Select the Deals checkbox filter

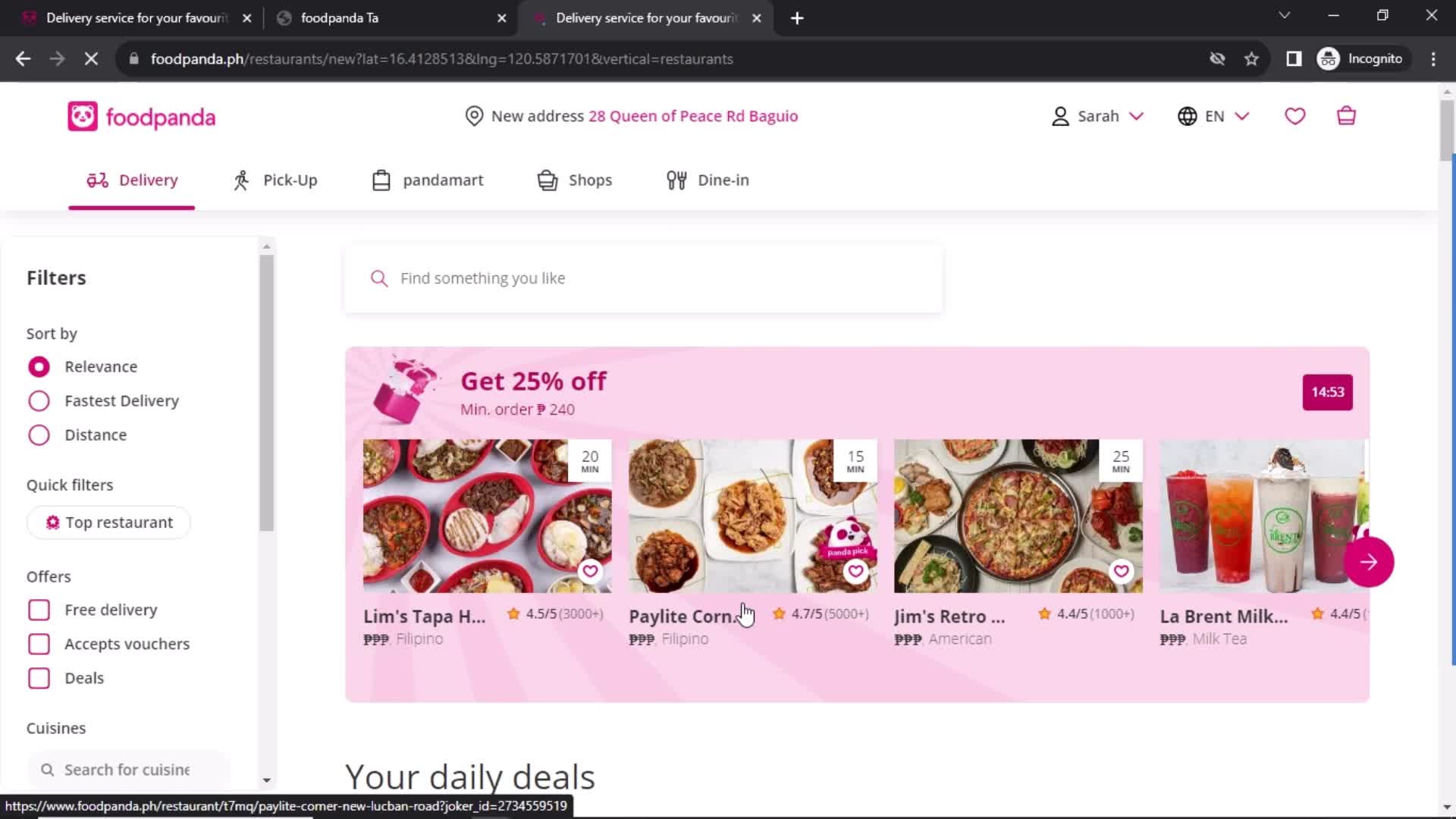coord(38,677)
